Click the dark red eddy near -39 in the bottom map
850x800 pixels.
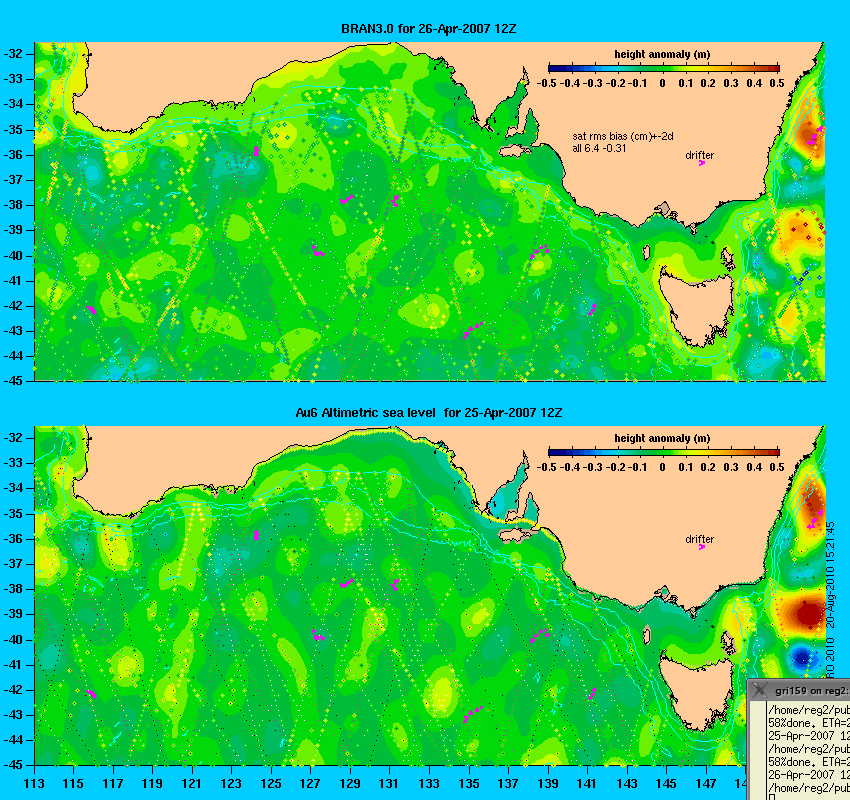pos(808,614)
